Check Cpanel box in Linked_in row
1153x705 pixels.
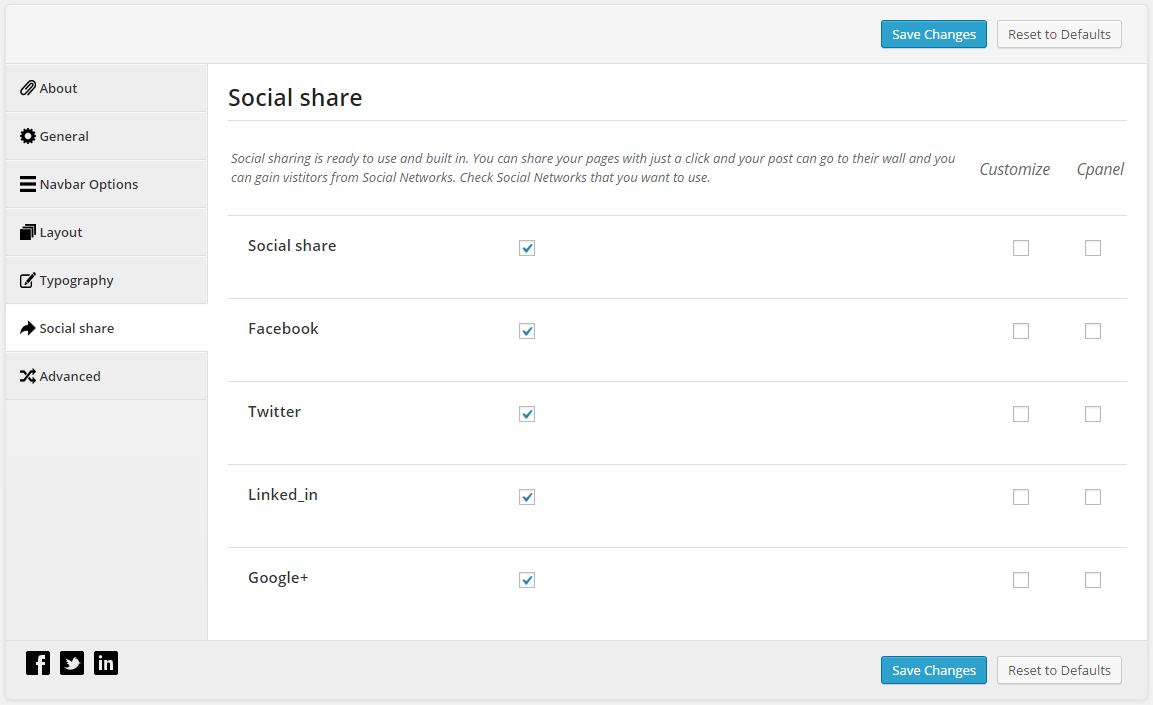pyautogui.click(x=1093, y=497)
